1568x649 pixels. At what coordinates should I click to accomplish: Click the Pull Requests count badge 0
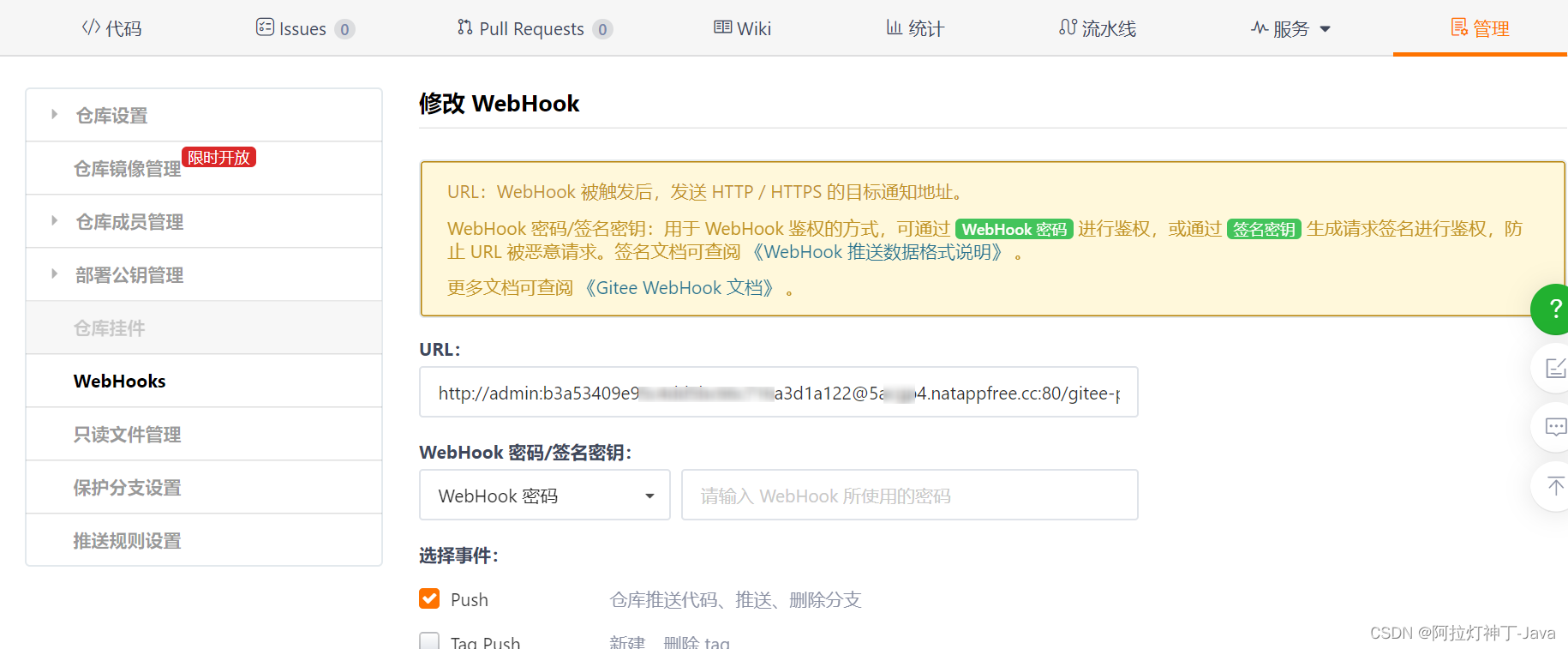point(602,29)
